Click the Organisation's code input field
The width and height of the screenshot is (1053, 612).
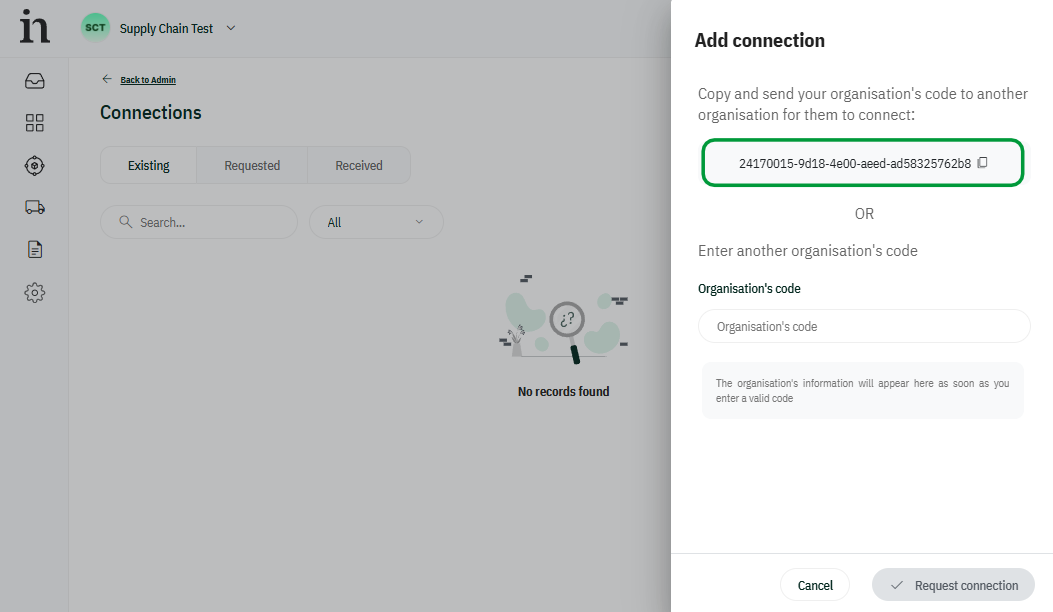pyautogui.click(x=864, y=326)
